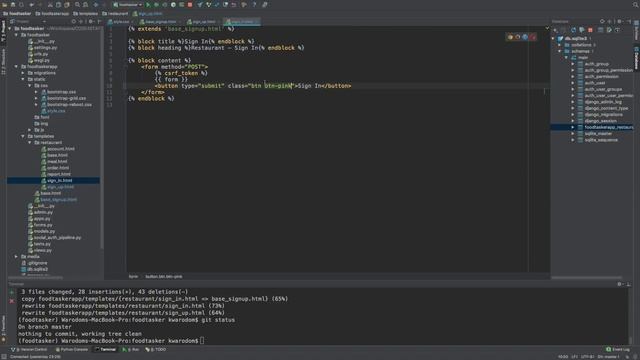Click the Save All toolbar icon
The width and height of the screenshot is (640, 360).
tap(13, 5)
